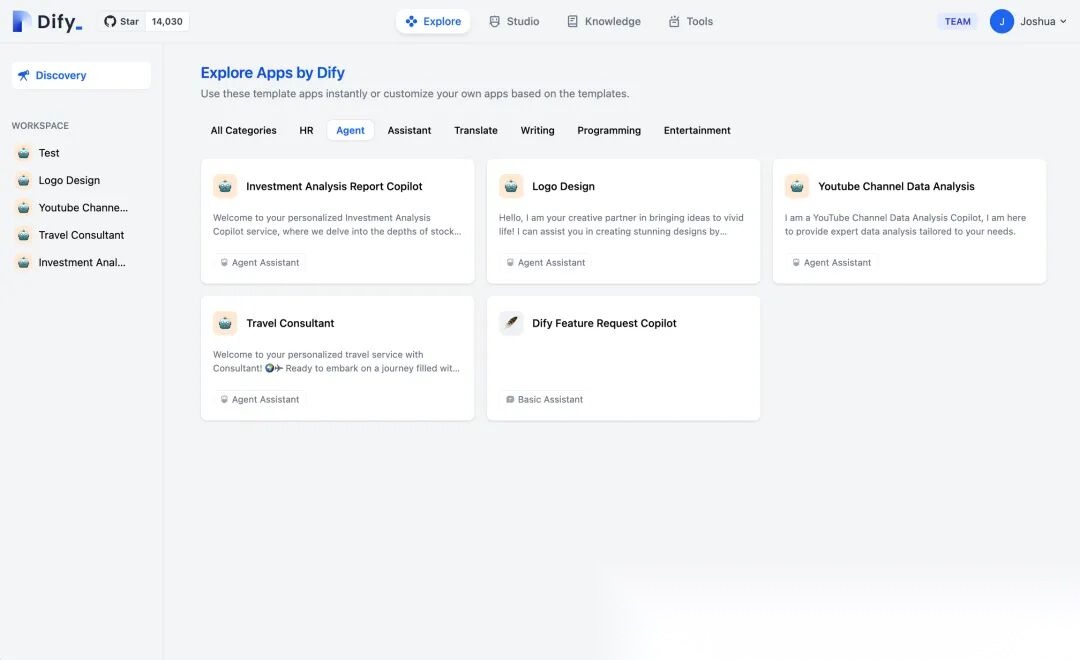Click Joshua's avatar circle
Image resolution: width=1080 pixels, height=660 pixels.
click(1001, 21)
